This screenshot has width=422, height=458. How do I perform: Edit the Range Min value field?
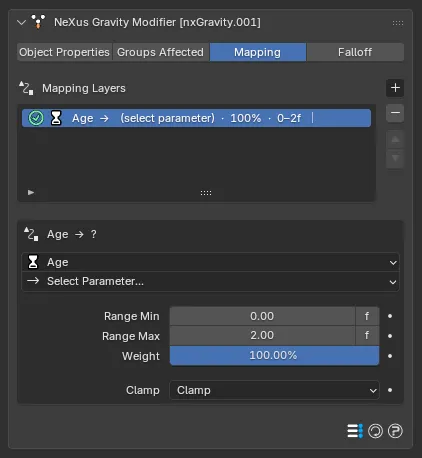pos(262,316)
